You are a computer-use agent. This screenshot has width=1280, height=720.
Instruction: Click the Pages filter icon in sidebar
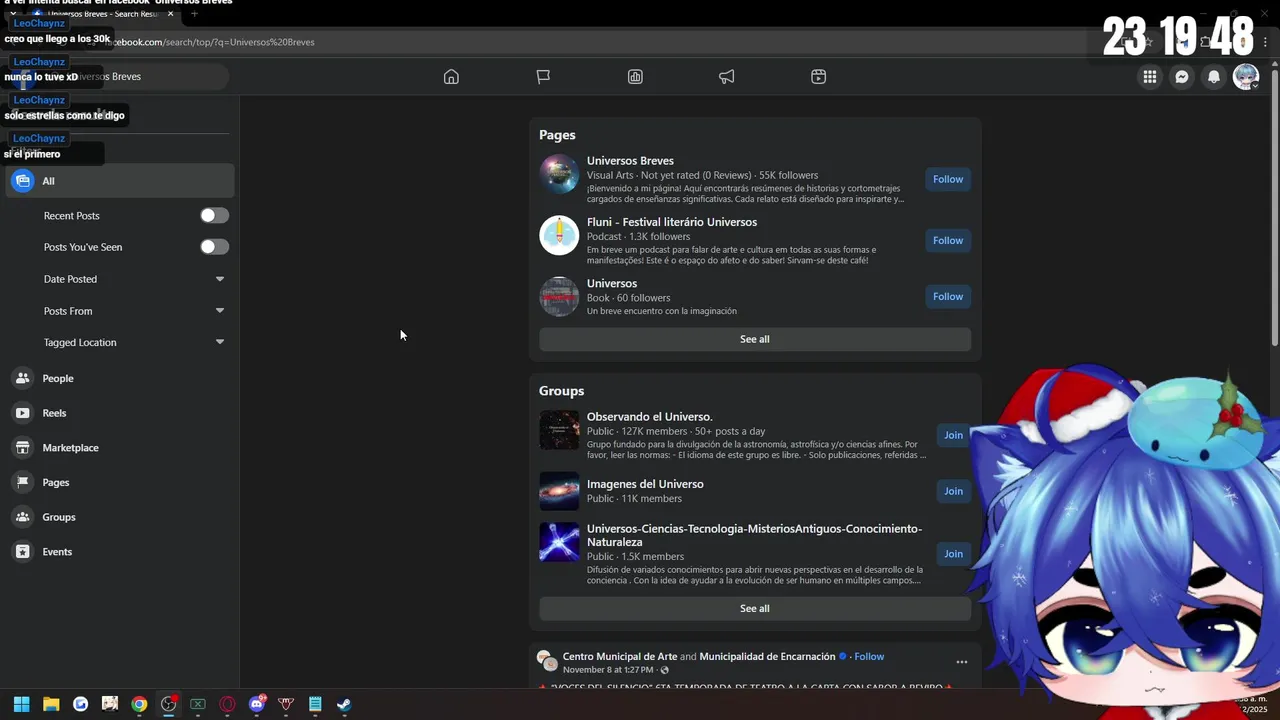click(22, 483)
